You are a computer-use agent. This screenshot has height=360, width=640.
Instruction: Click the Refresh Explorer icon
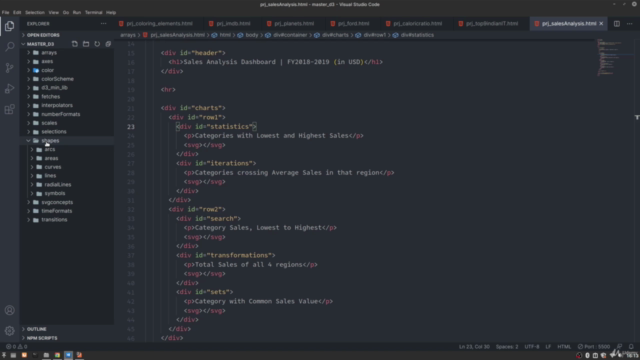point(97,44)
